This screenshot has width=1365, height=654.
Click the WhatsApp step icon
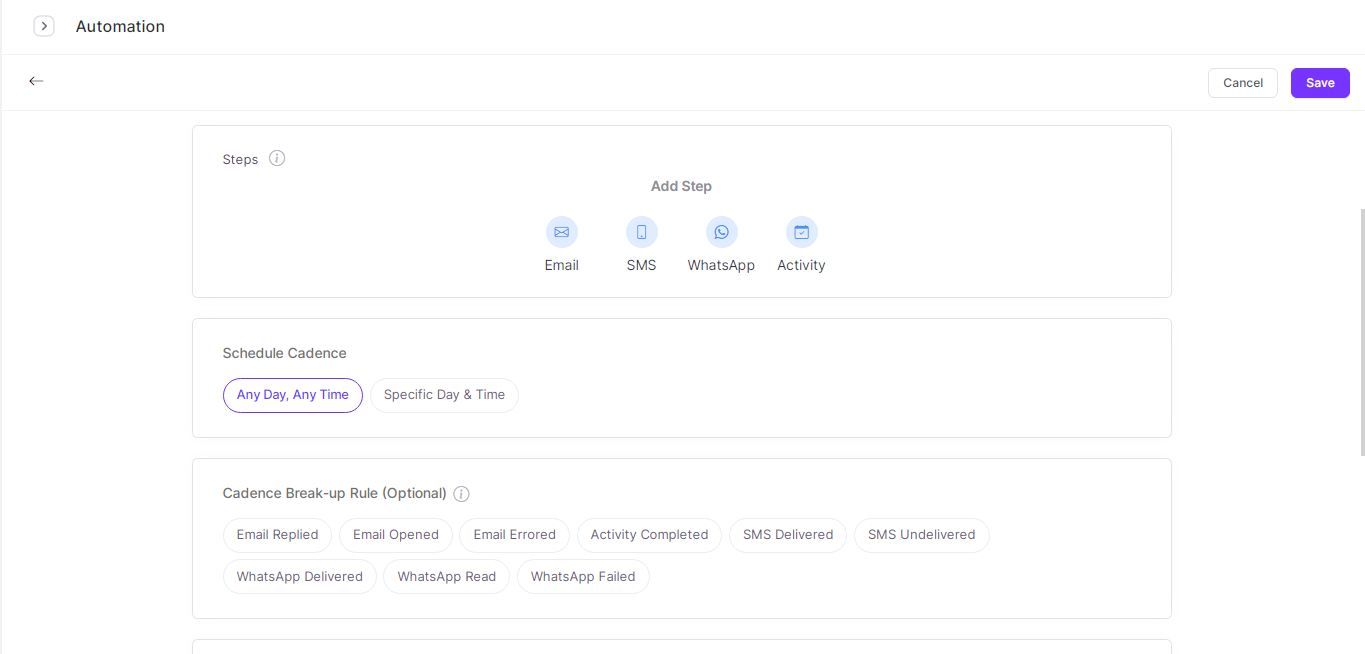pyautogui.click(x=721, y=231)
